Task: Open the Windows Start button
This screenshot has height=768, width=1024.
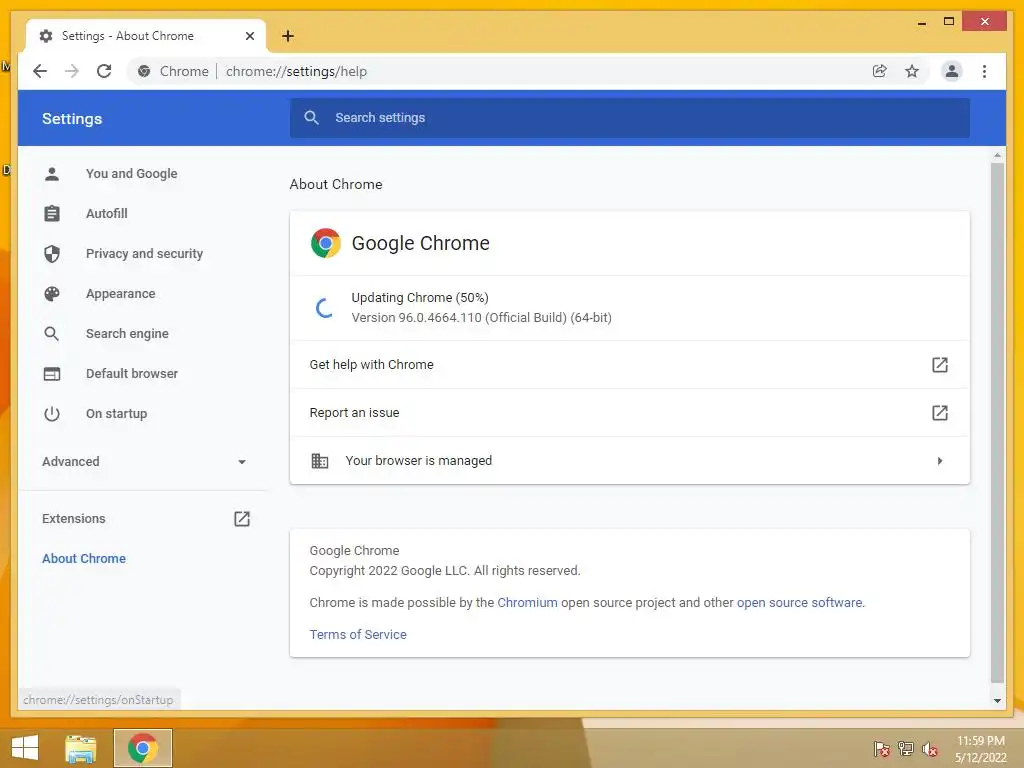Action: point(25,748)
